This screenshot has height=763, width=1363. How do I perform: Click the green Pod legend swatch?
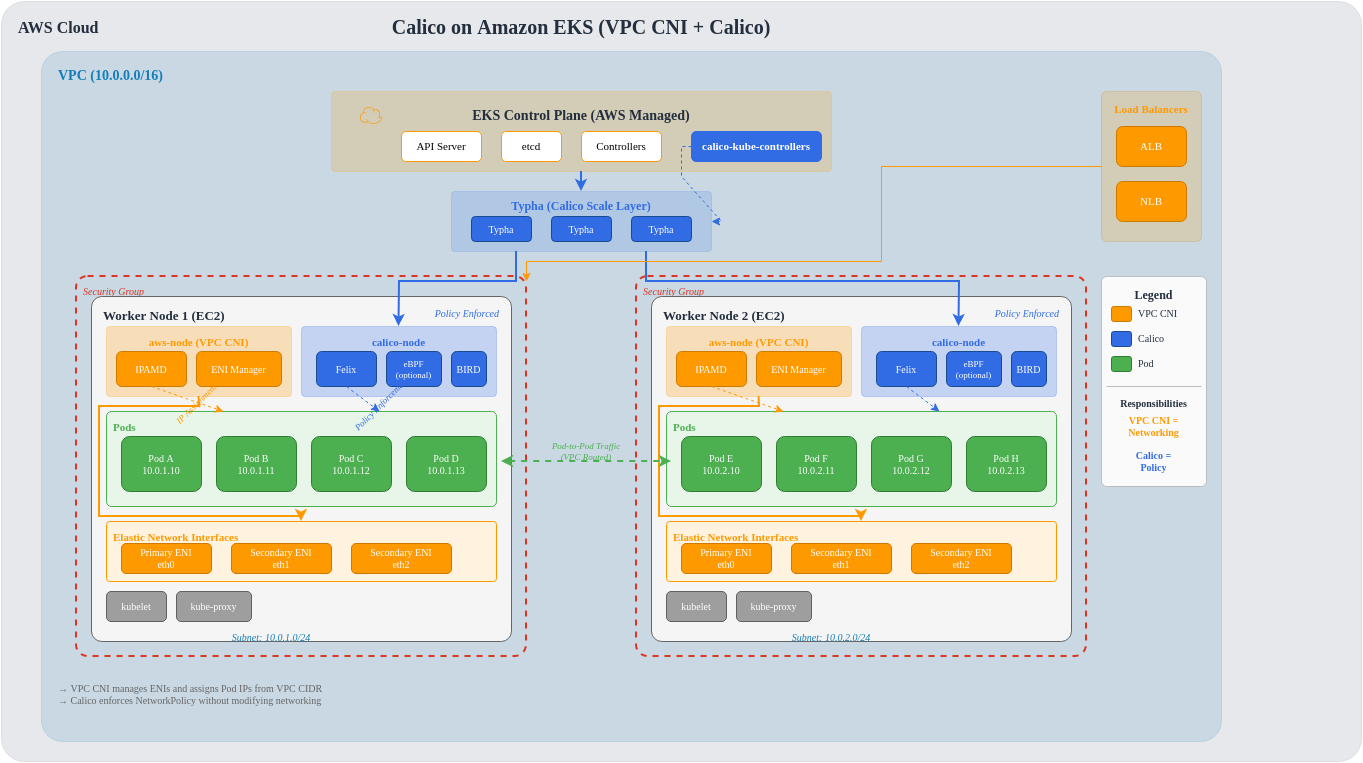(1121, 364)
